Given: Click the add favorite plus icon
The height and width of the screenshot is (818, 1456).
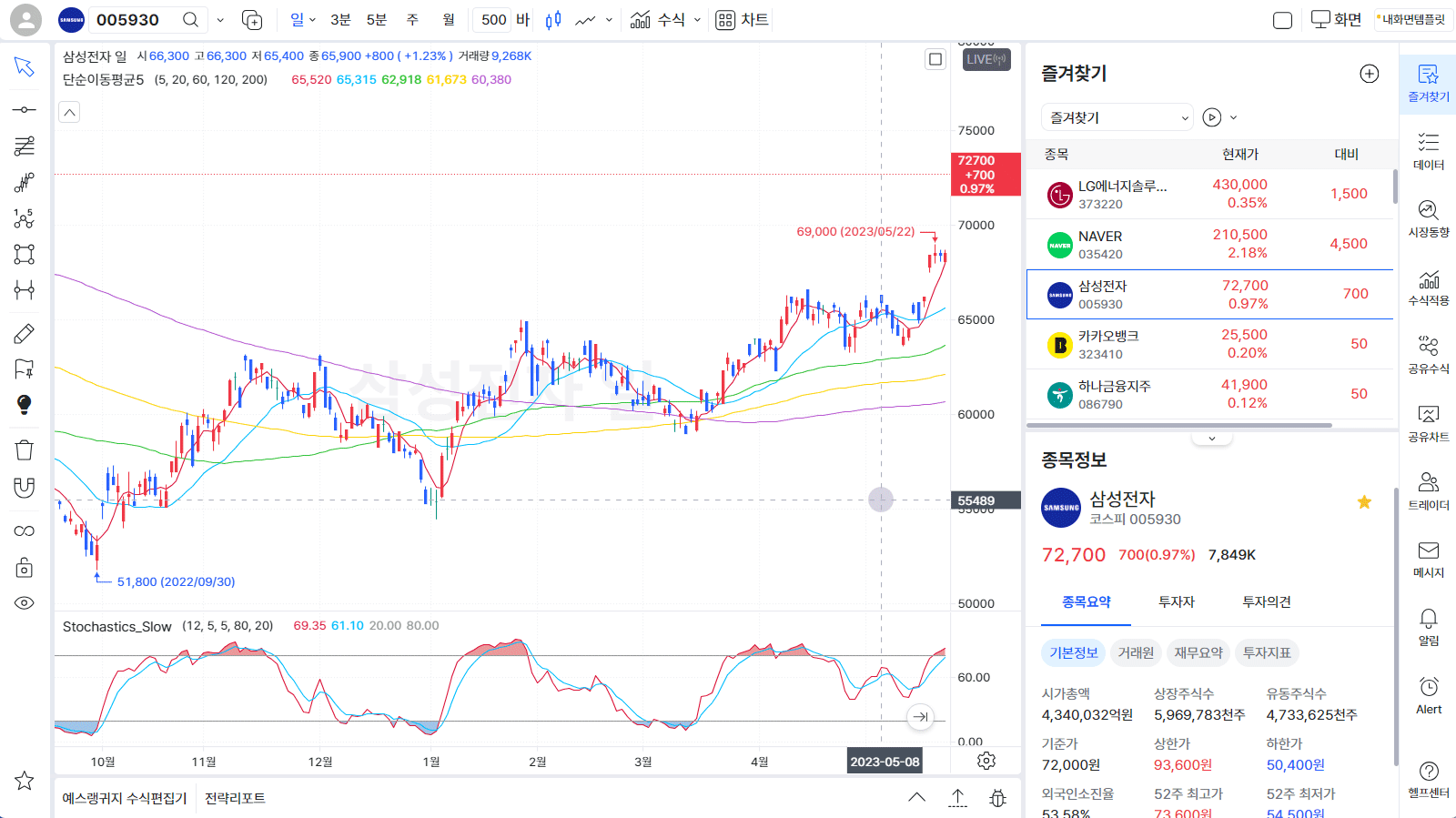Looking at the screenshot, I should (x=1369, y=74).
